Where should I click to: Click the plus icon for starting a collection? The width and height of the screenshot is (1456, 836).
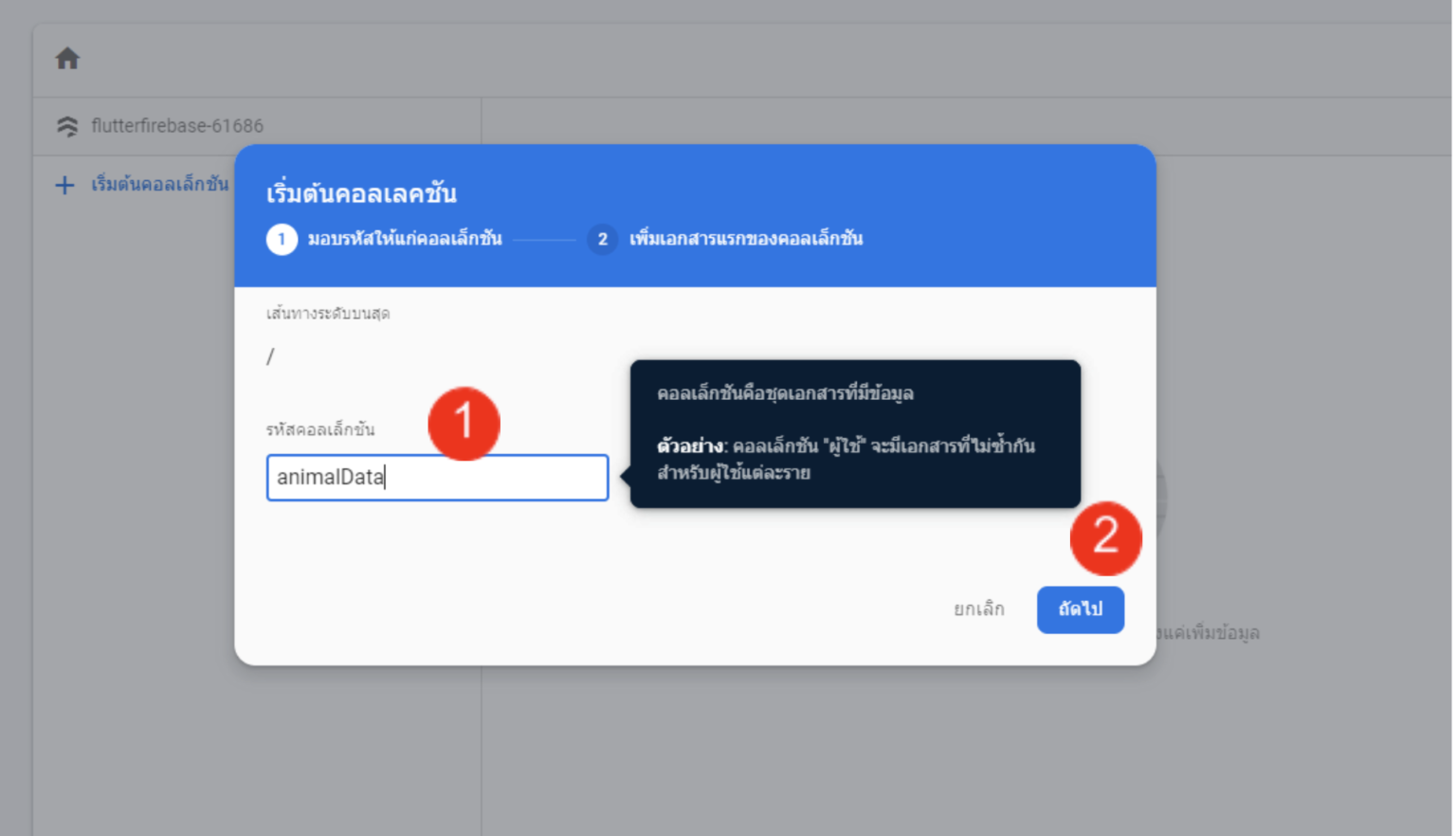point(64,185)
